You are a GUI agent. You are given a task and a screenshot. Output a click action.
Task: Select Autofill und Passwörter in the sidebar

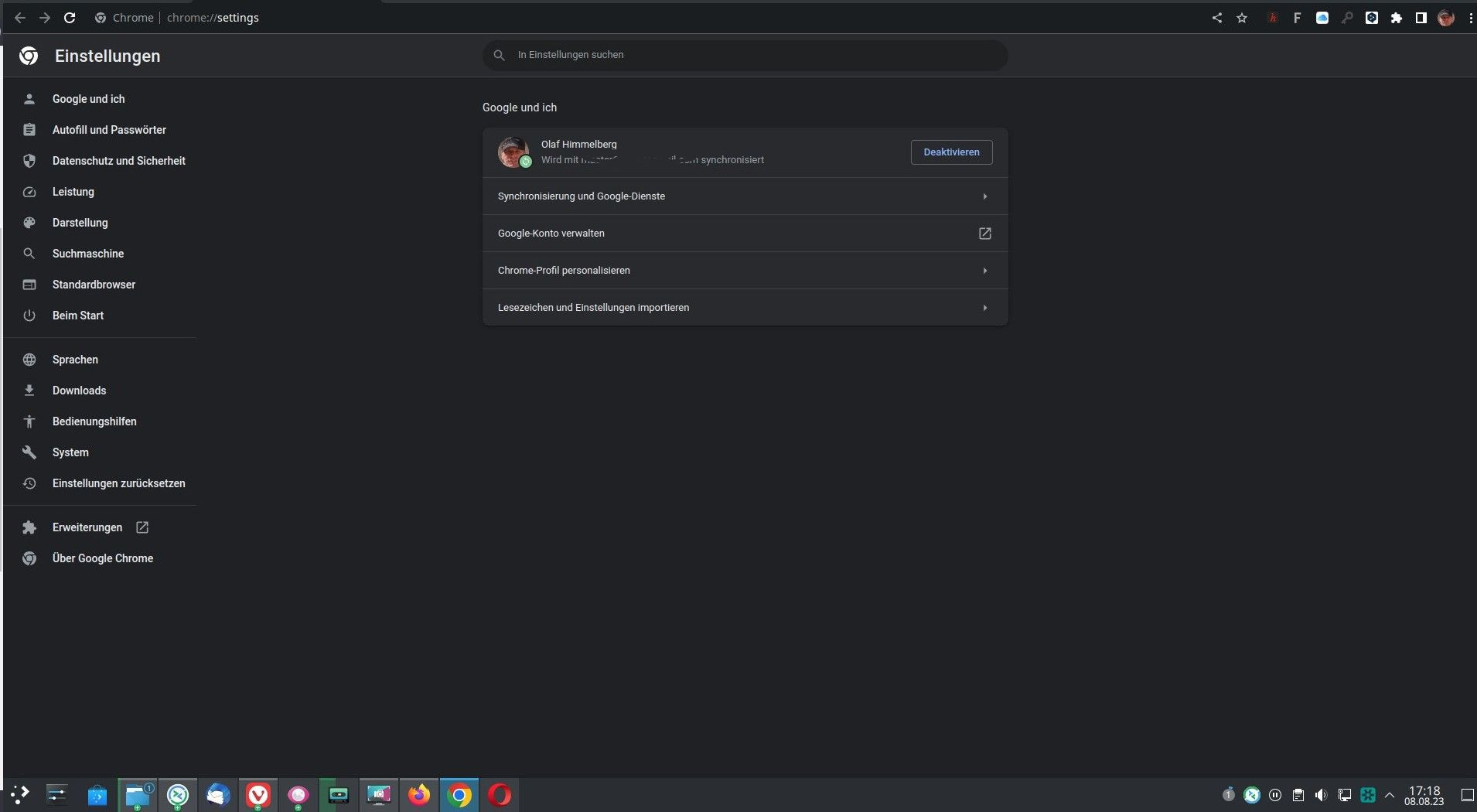(x=109, y=130)
